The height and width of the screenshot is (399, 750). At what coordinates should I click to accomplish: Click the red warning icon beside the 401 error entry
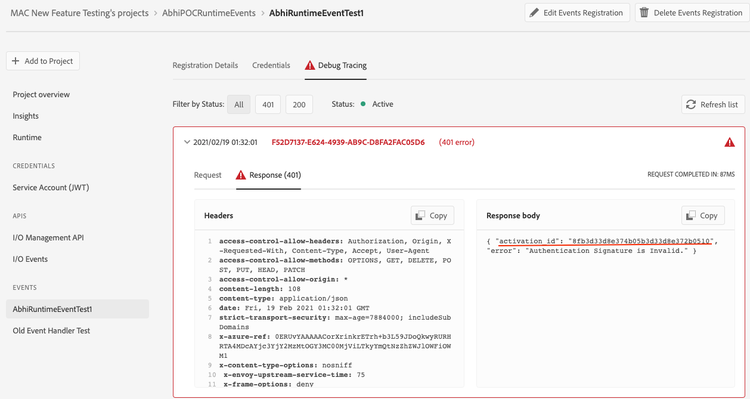pos(729,142)
